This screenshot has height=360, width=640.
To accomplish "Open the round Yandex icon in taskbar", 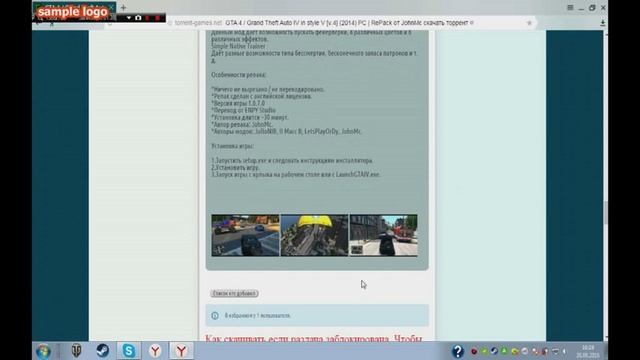I will 155,351.
